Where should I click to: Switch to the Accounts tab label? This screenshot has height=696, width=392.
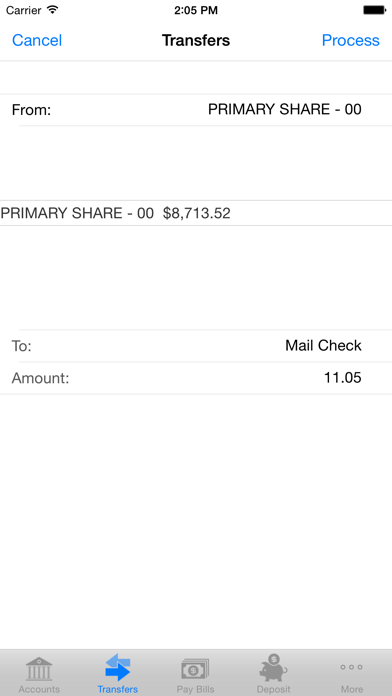point(39,689)
